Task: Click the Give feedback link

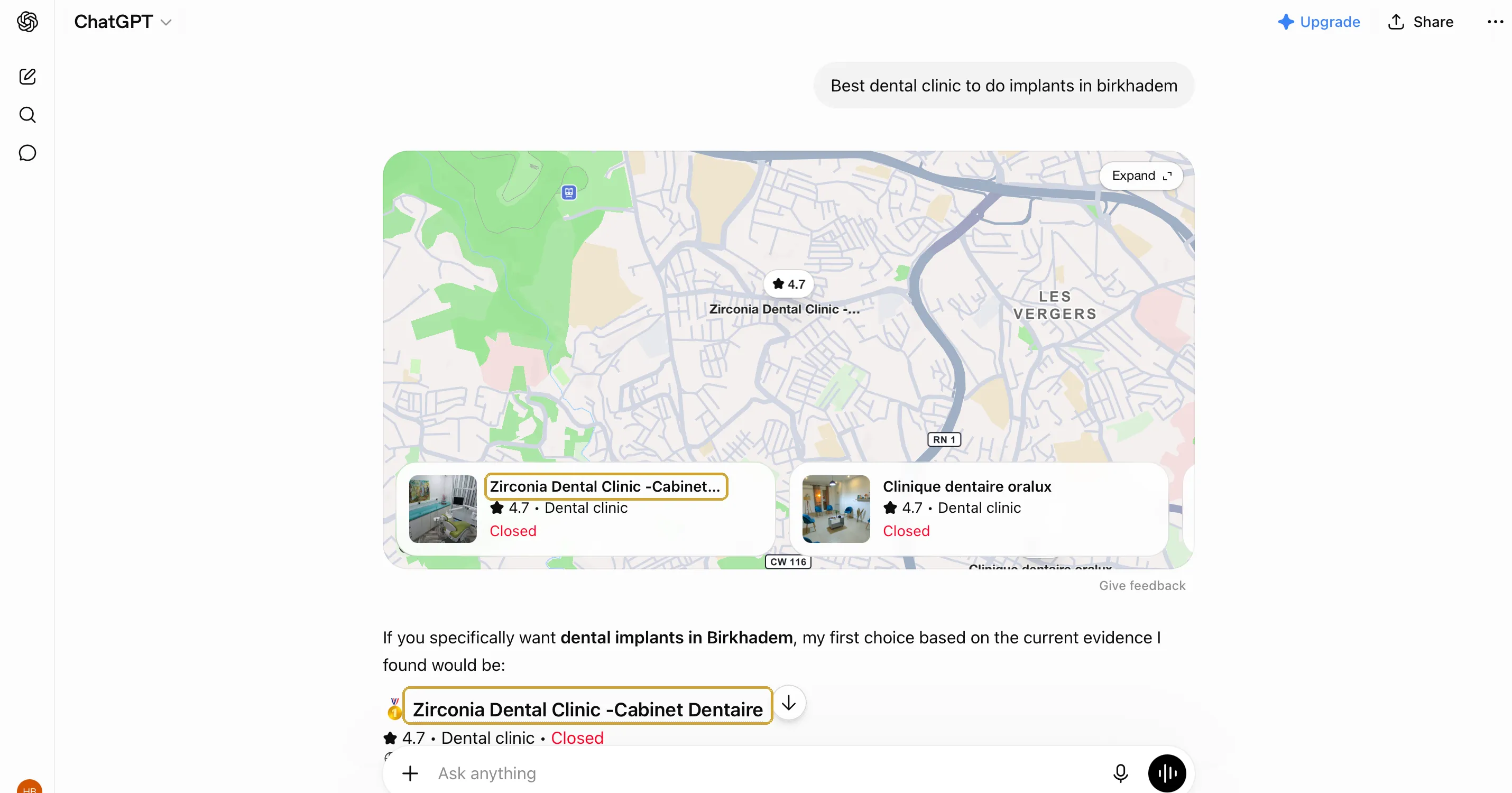Action: (1141, 585)
